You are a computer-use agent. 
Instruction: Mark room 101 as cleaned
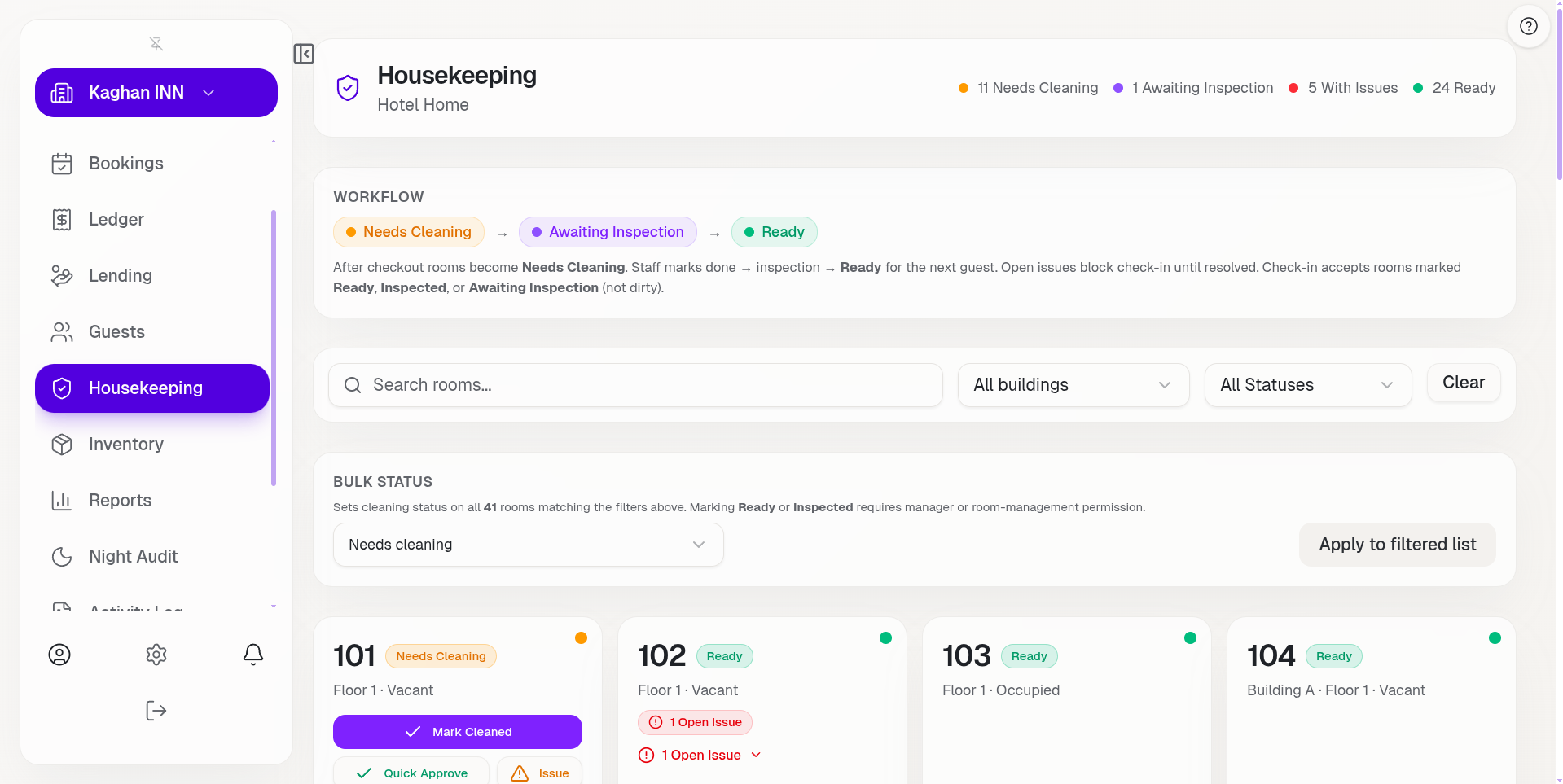pos(458,732)
